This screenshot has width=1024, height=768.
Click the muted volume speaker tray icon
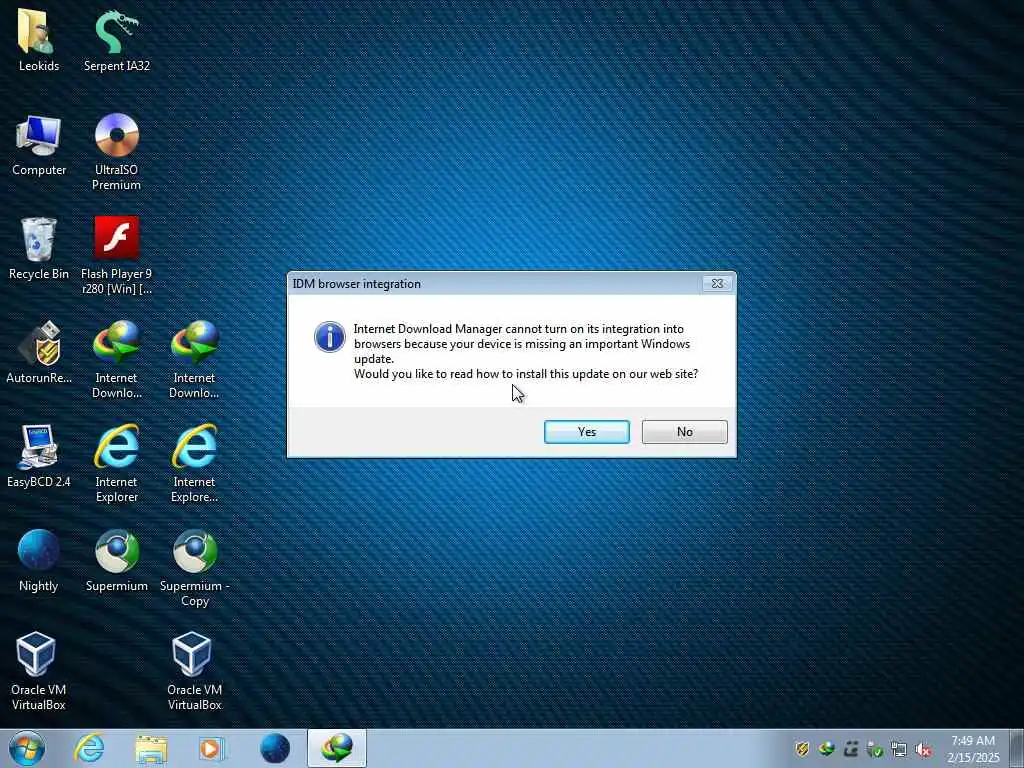pyautogui.click(x=923, y=749)
